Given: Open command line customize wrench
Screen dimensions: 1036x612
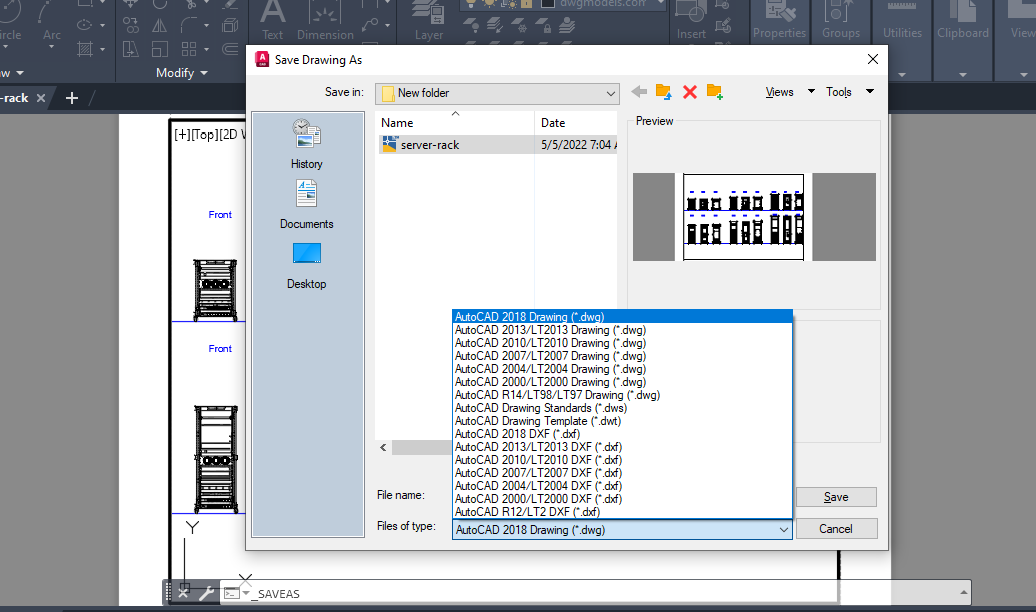Looking at the screenshot, I should coord(206,593).
